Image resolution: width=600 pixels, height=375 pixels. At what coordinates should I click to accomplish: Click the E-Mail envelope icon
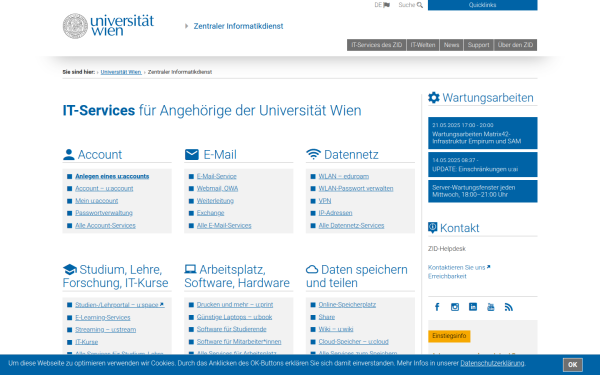coord(192,154)
